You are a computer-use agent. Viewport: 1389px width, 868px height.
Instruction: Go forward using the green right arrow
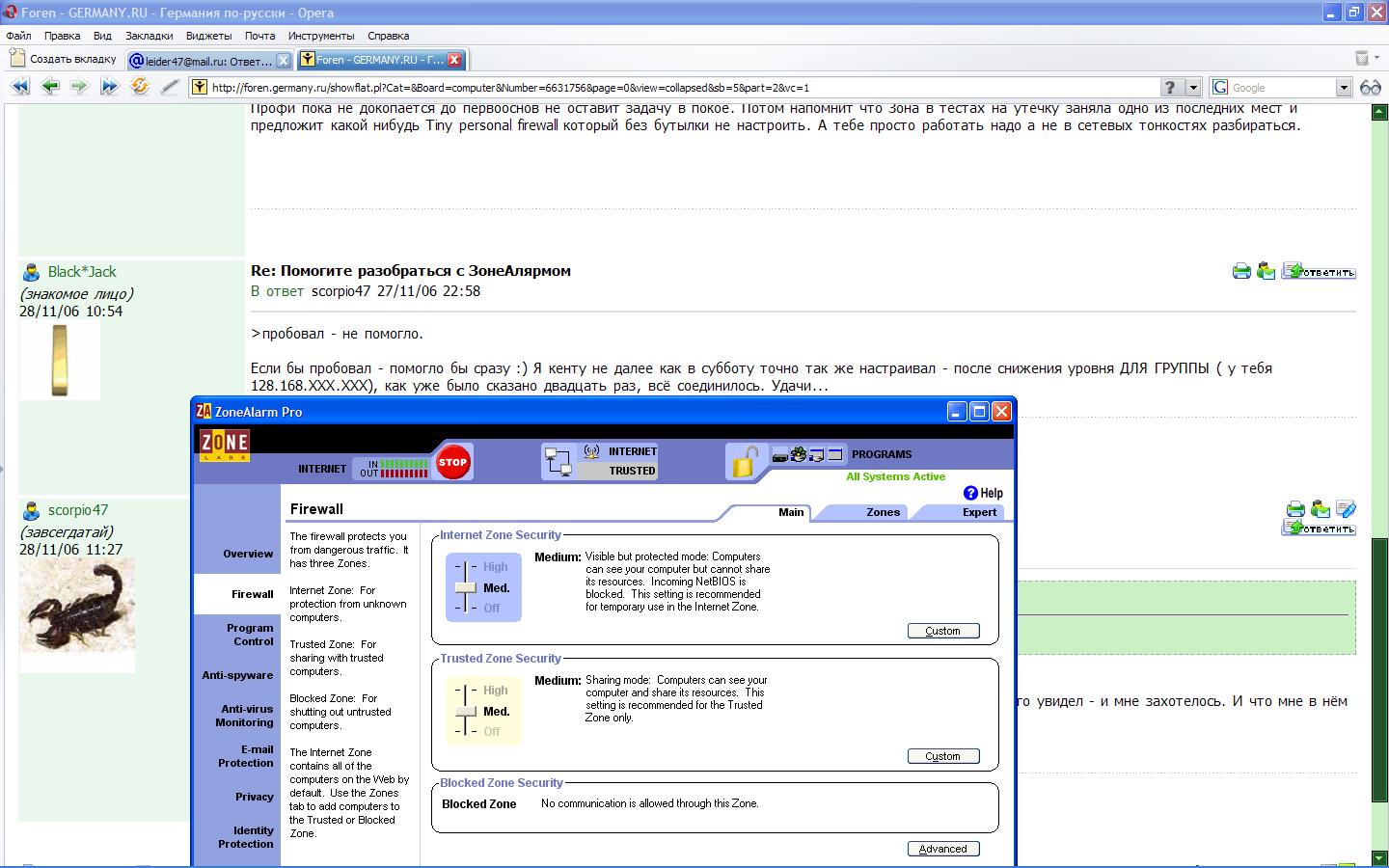point(79,87)
